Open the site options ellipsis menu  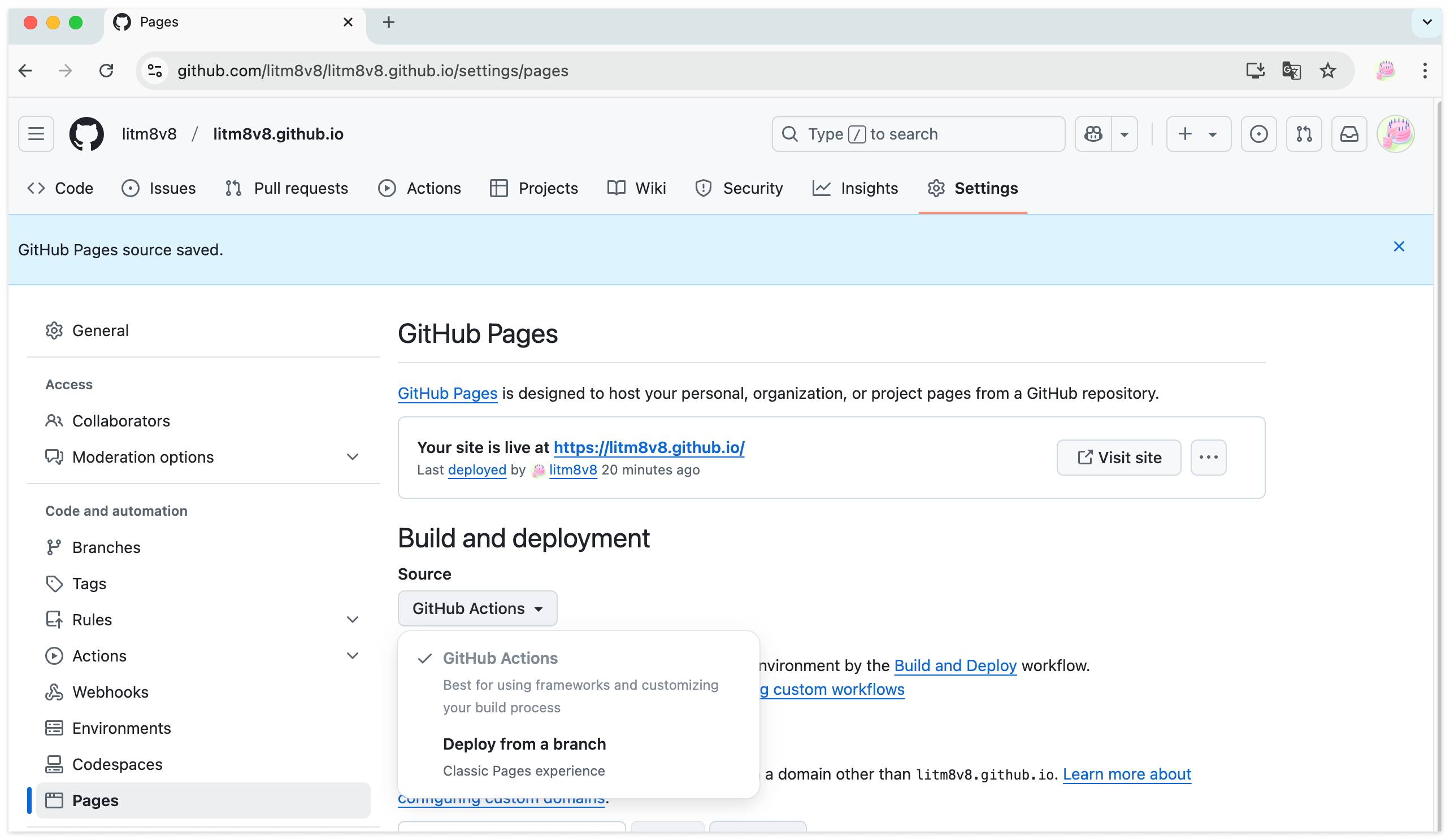[1208, 458]
